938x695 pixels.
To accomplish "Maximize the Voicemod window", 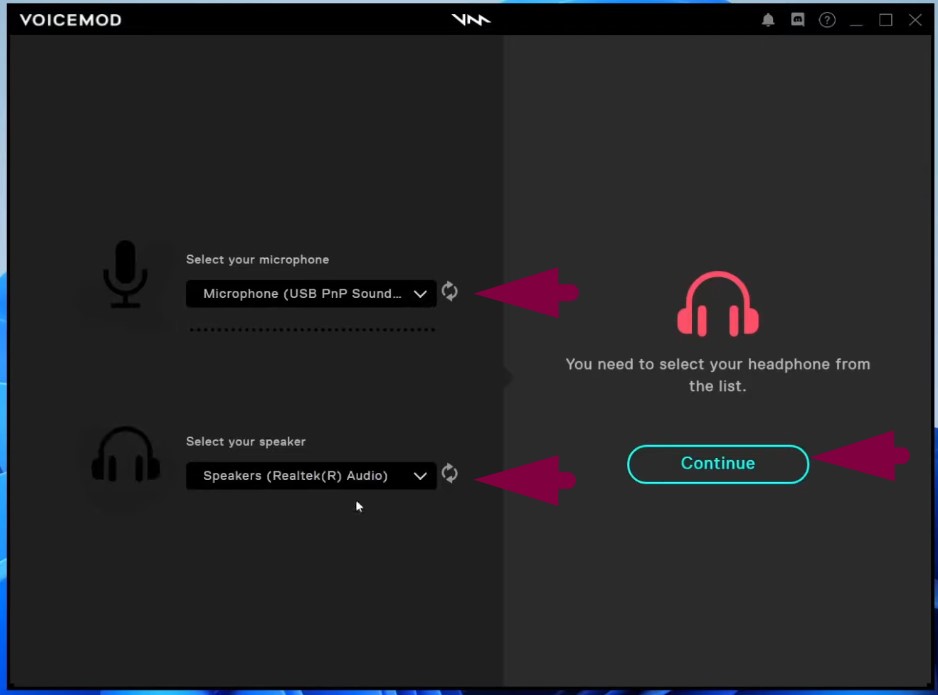I will pos(885,20).
